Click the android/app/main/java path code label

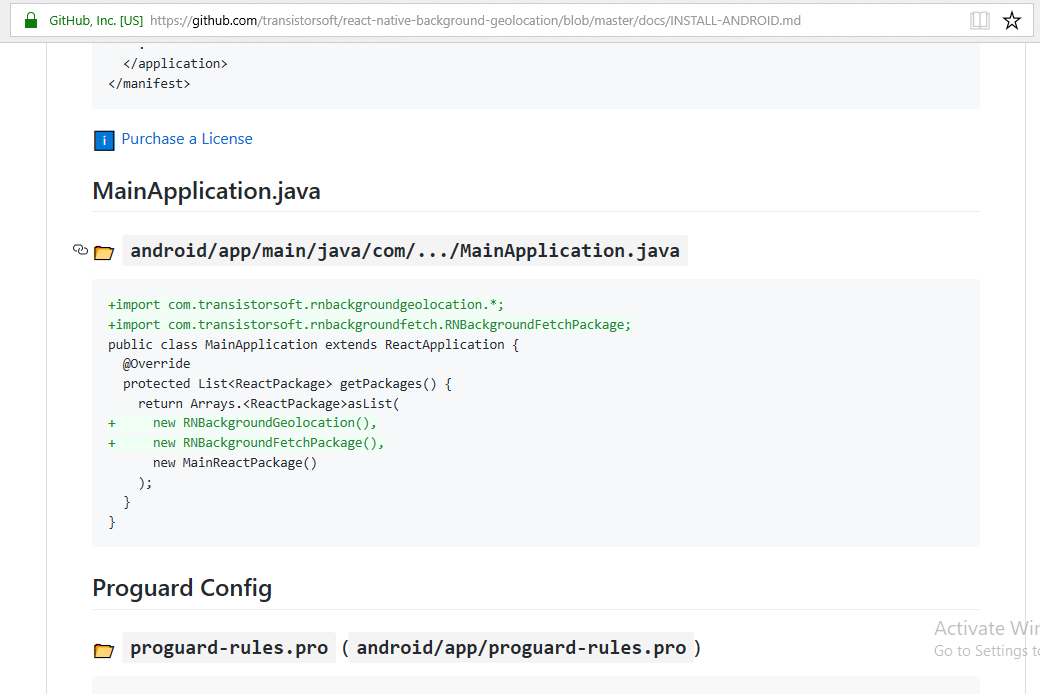coord(404,251)
